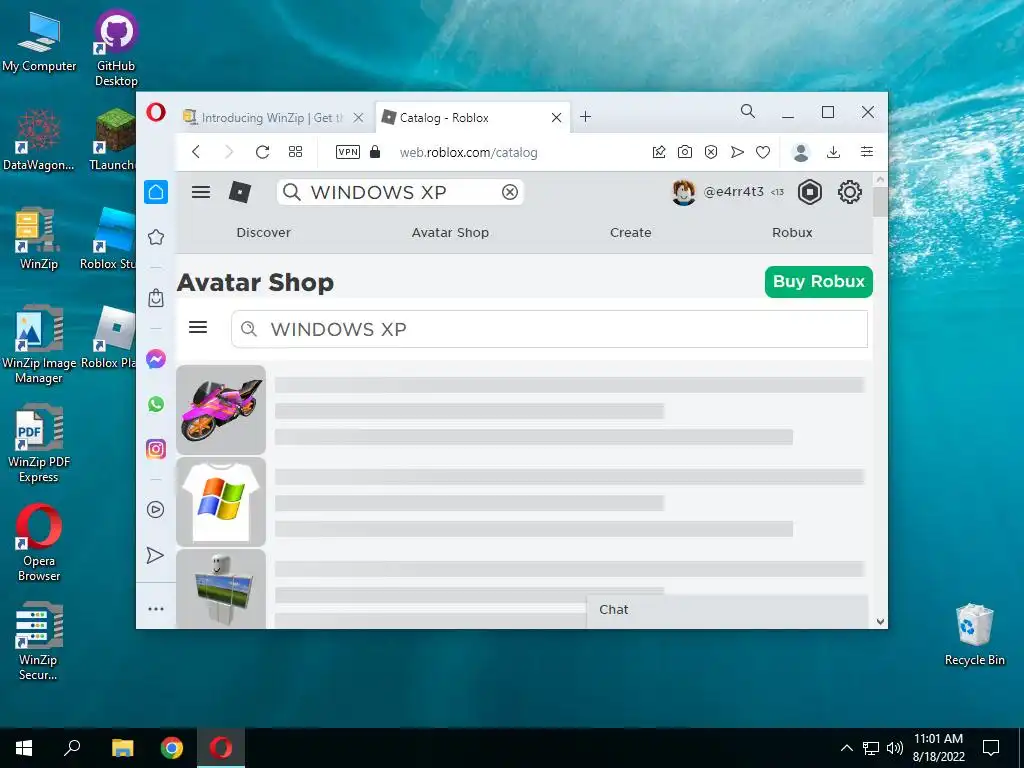Open the @e4rr4t3 profile avatar
1024x768 pixels.
(684, 192)
